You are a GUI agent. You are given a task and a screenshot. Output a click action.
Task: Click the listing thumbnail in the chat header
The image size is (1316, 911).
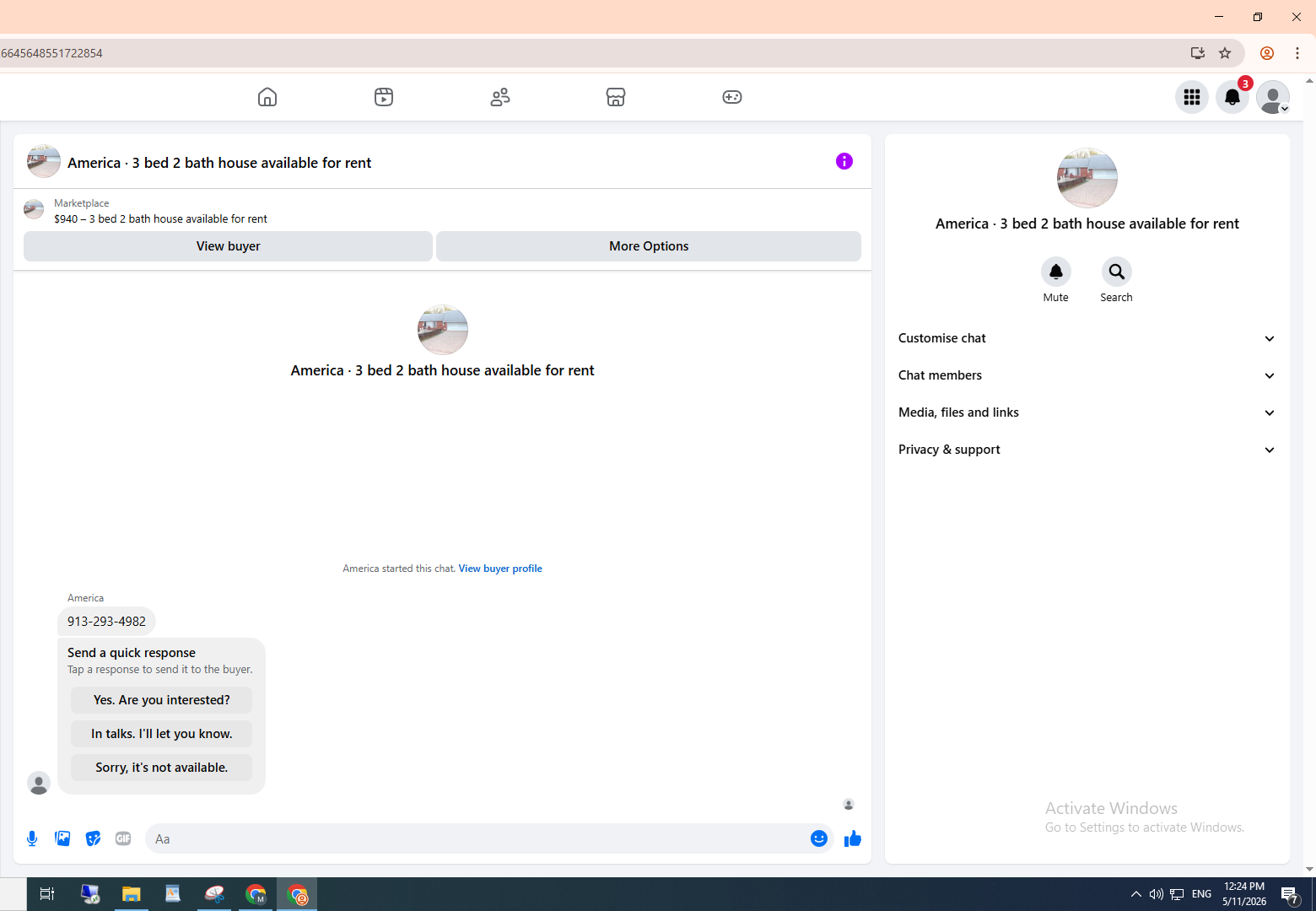pos(44,161)
